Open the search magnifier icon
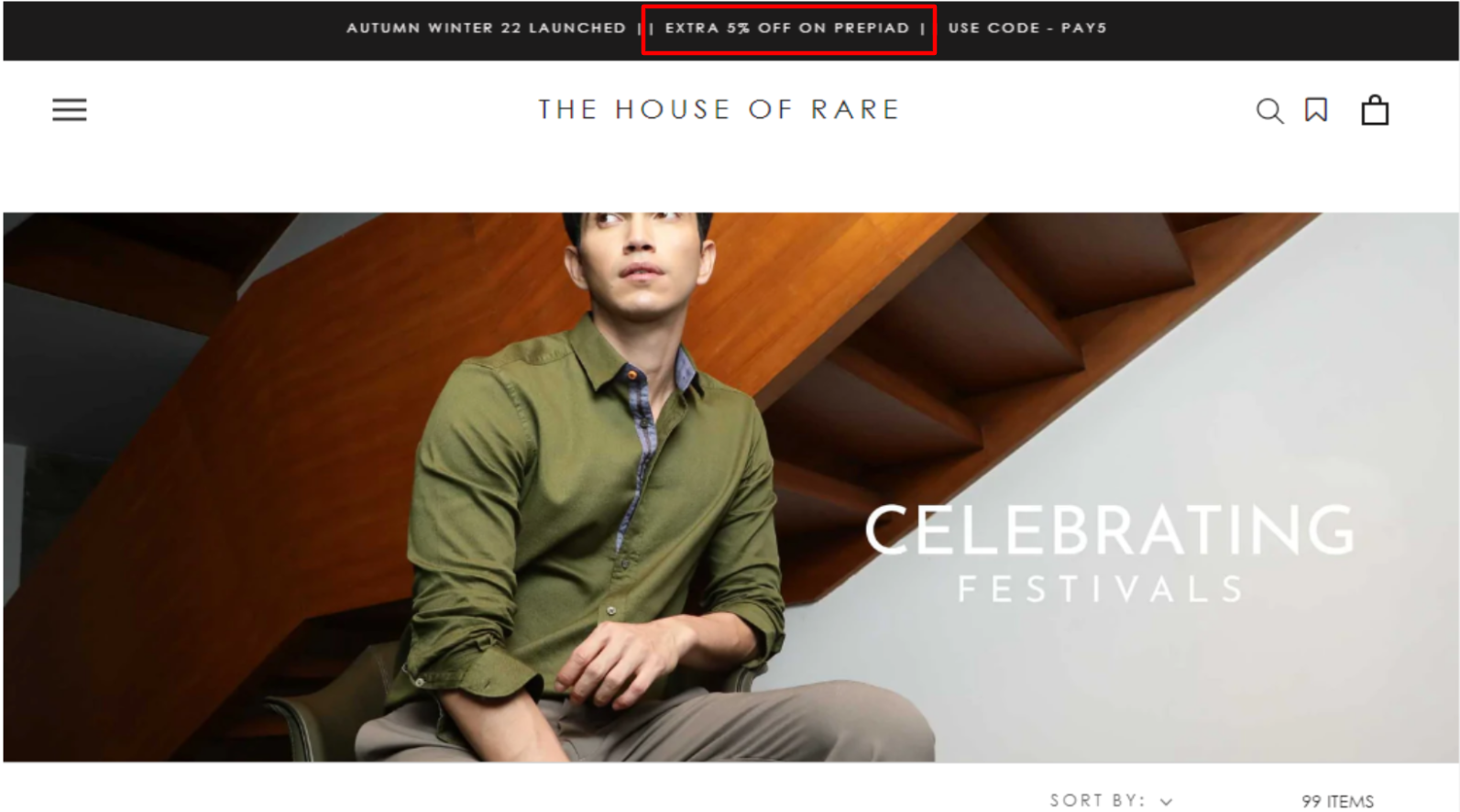The width and height of the screenshot is (1460, 812). (x=1269, y=111)
